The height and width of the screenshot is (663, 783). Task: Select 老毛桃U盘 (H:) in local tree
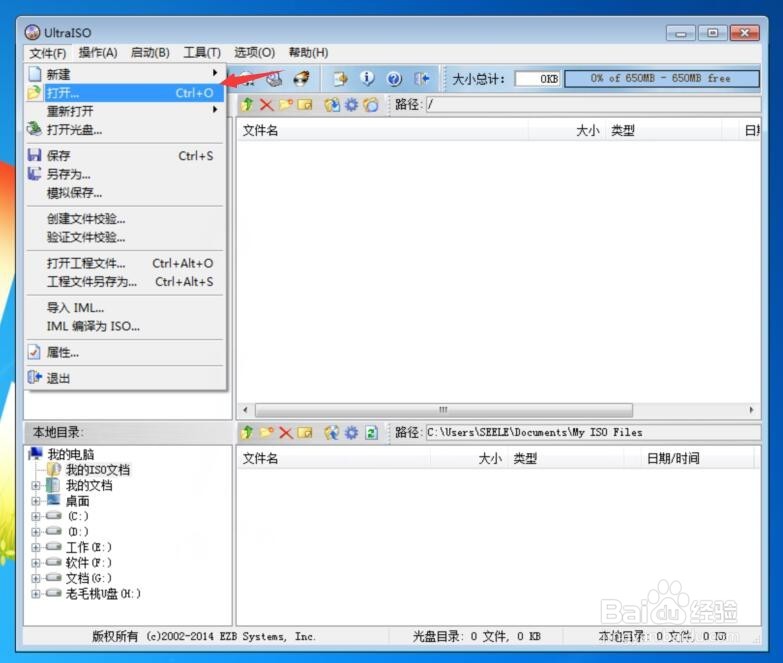(103, 594)
